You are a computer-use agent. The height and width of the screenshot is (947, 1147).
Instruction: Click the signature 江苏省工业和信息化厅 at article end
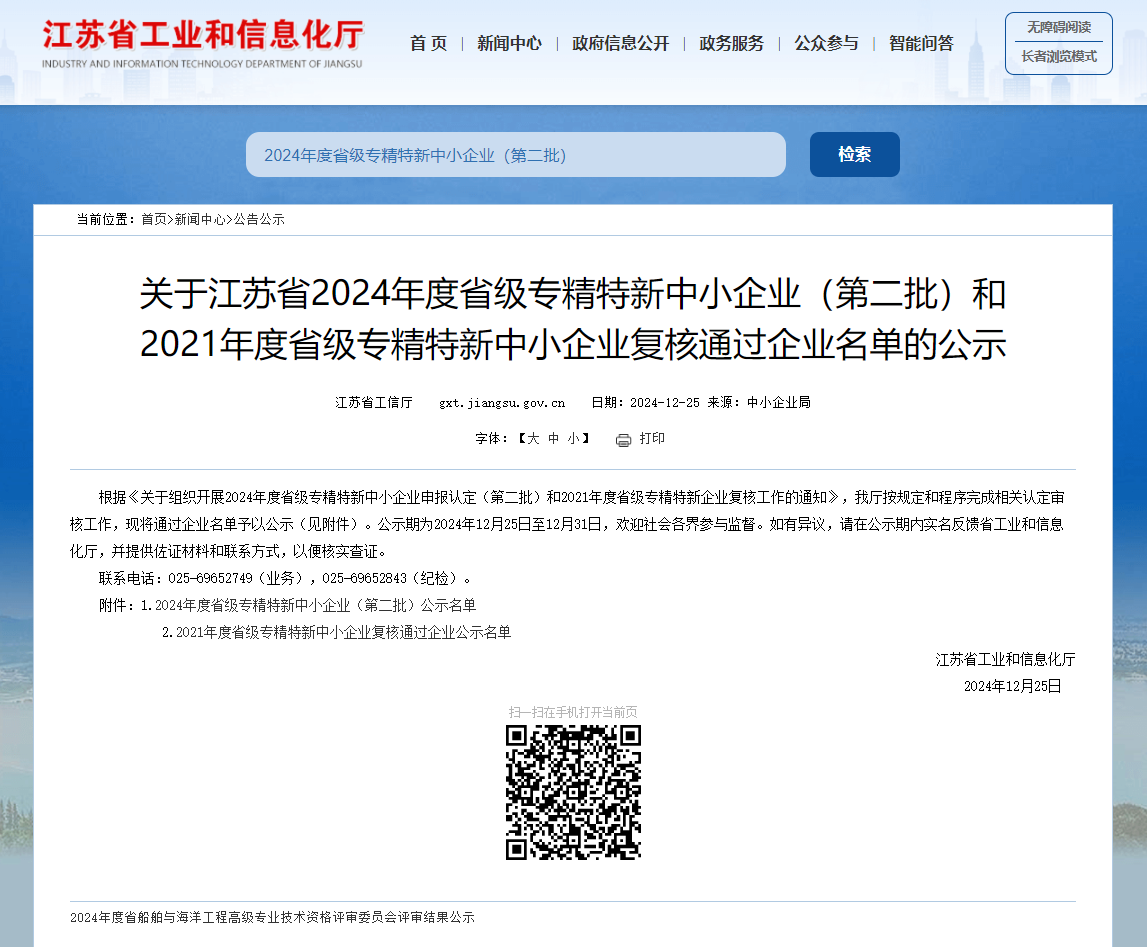coord(1005,660)
